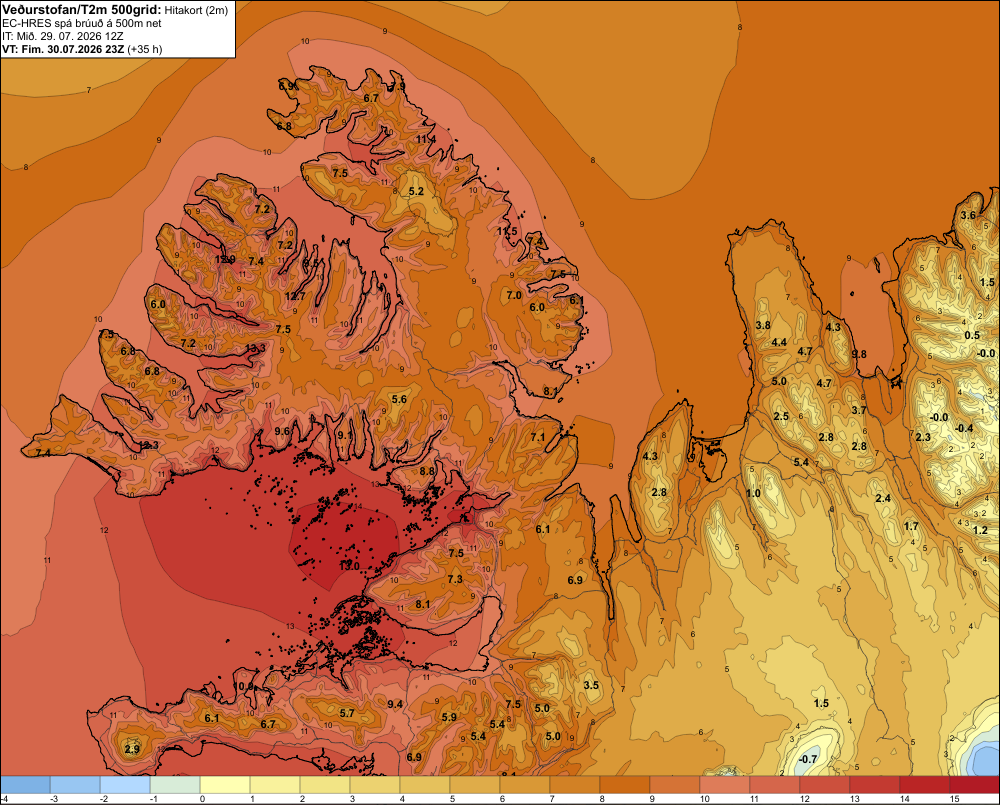Click the temperature value '2.9'

point(132,749)
